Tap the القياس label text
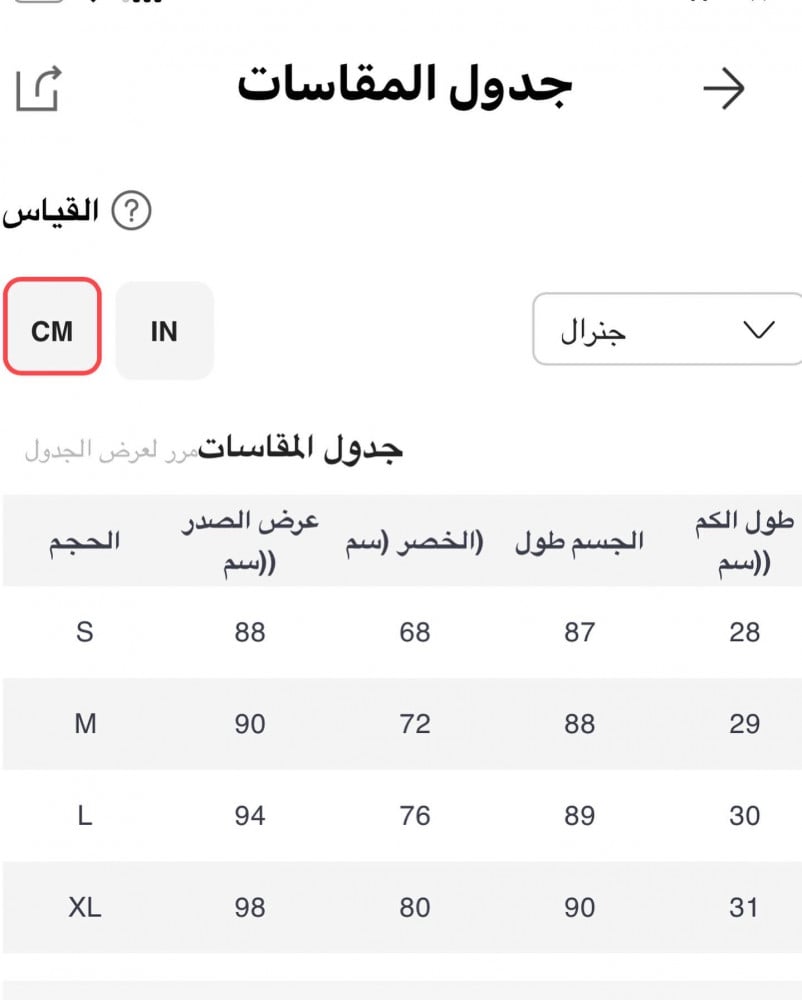 [x=50, y=211]
